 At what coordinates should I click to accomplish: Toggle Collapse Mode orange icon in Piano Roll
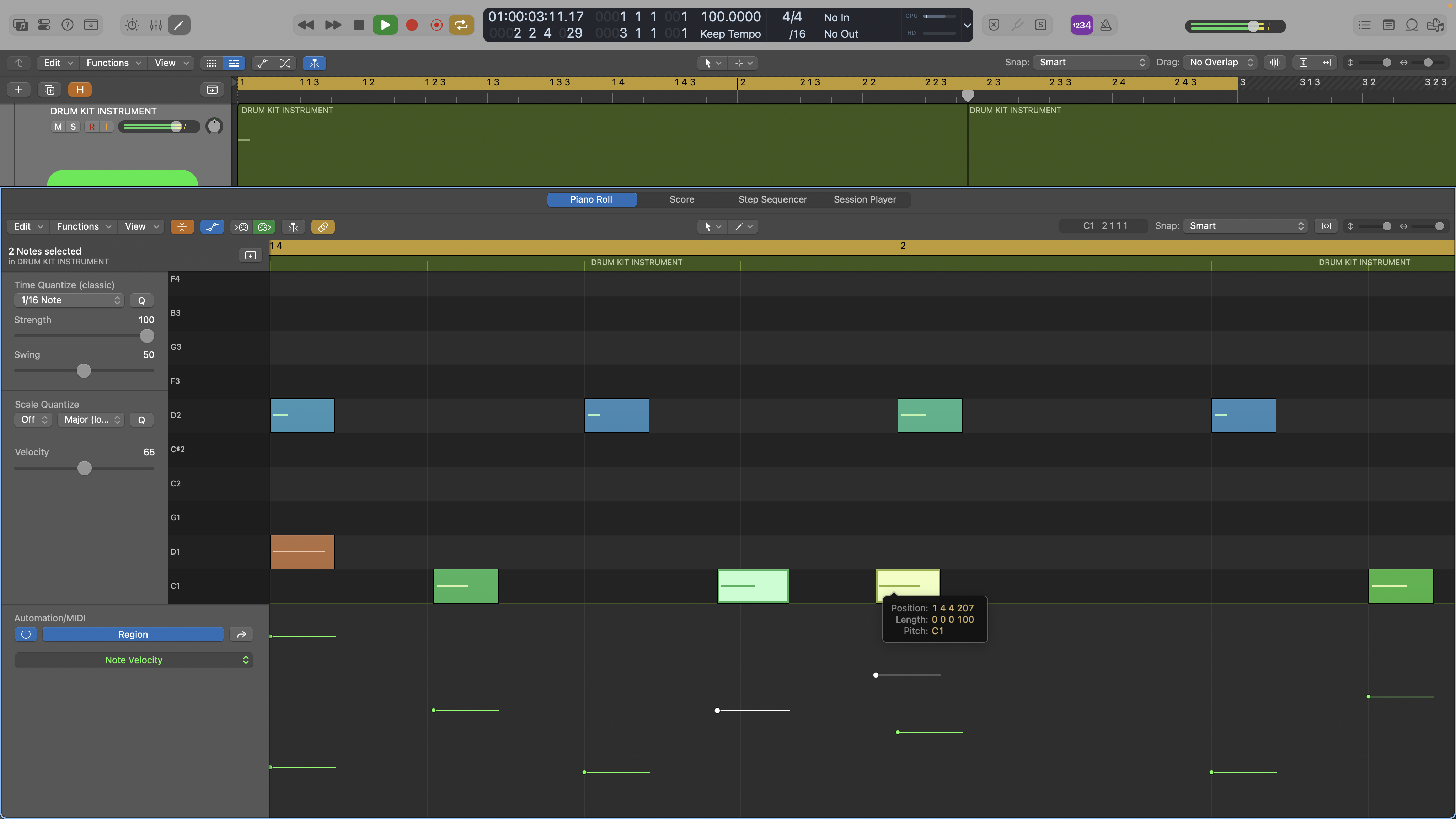tap(182, 227)
